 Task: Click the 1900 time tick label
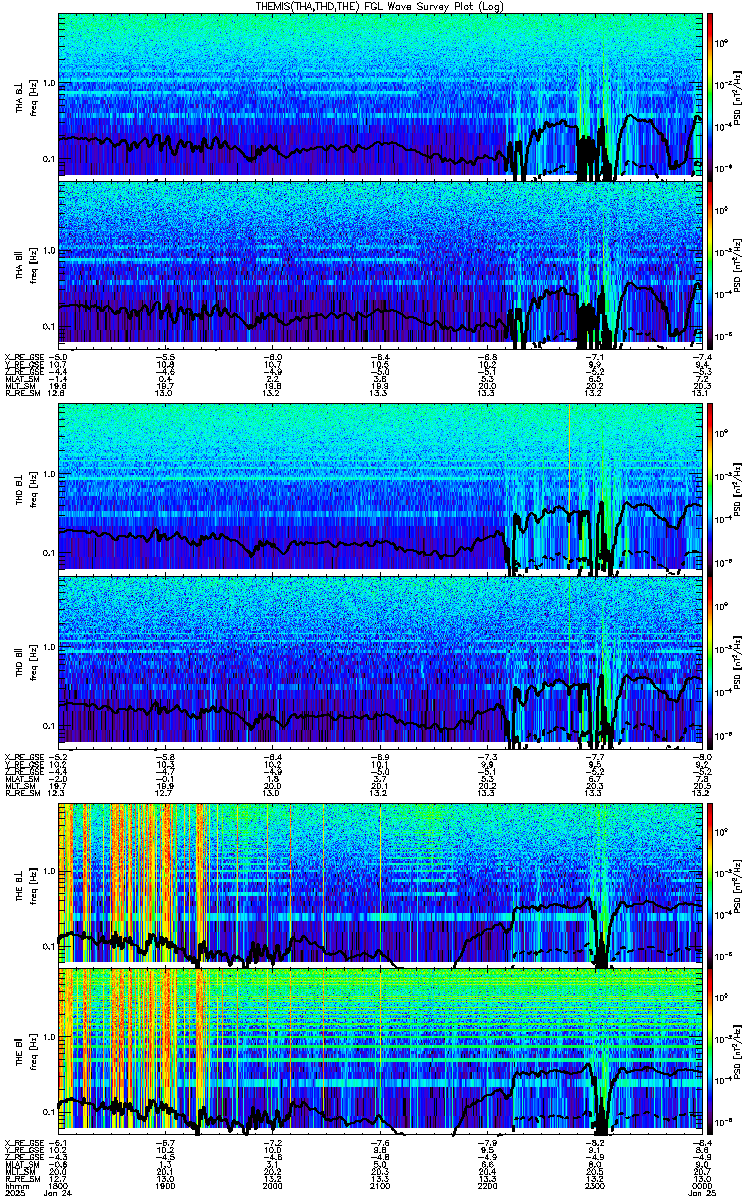pos(166,1187)
